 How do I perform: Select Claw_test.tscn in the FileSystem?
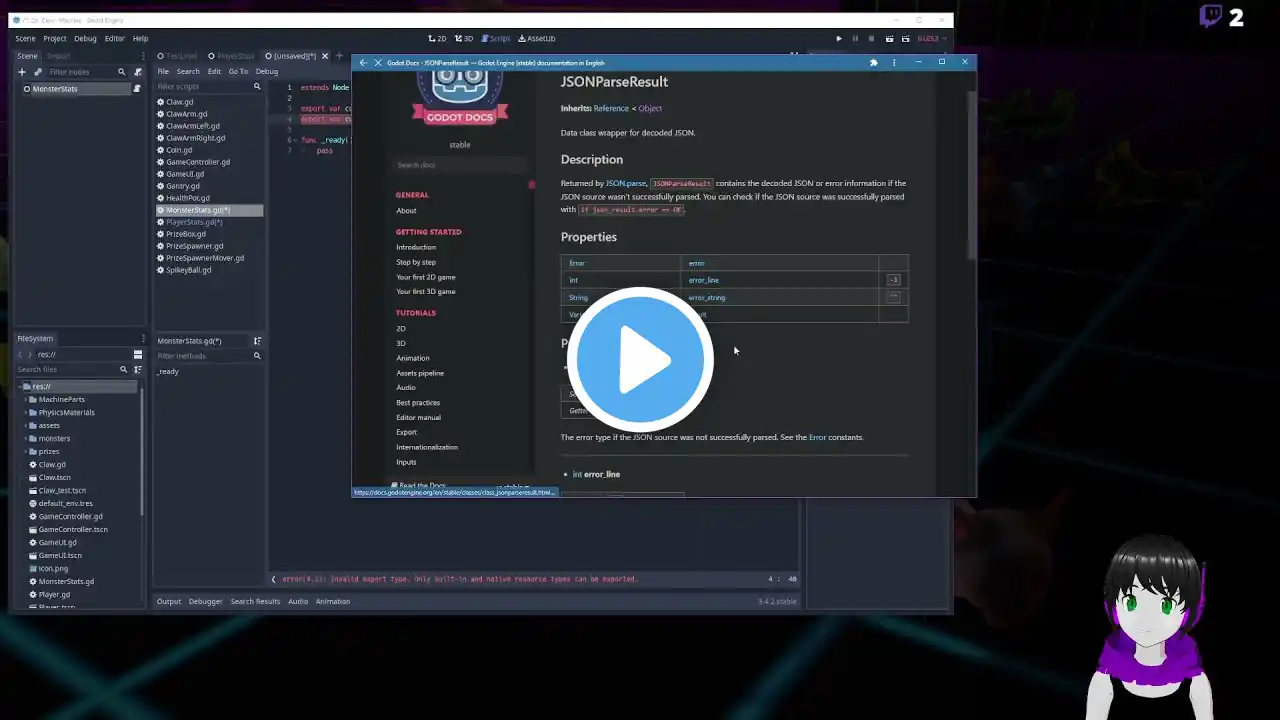(x=62, y=491)
